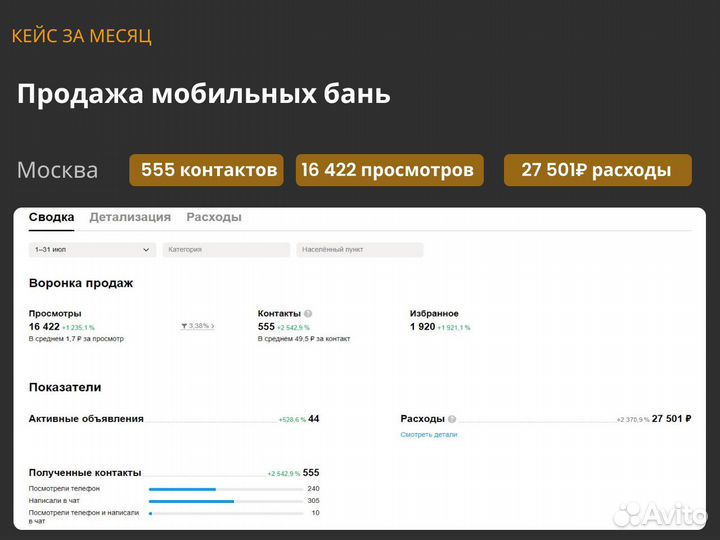Open the Смотреть детали link
The width and height of the screenshot is (720, 540).
tap(429, 434)
